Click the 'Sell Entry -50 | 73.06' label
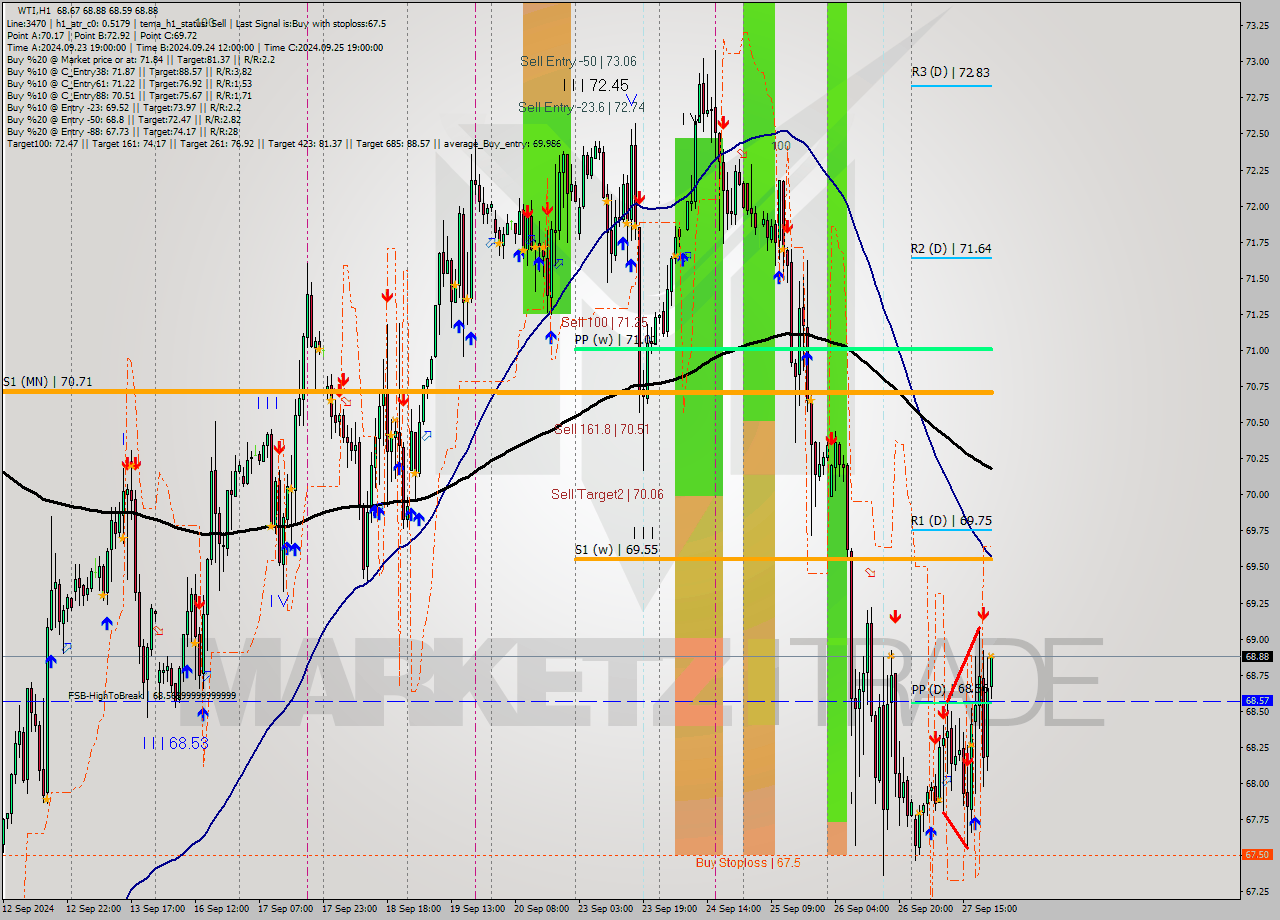The image size is (1280, 920). [578, 61]
